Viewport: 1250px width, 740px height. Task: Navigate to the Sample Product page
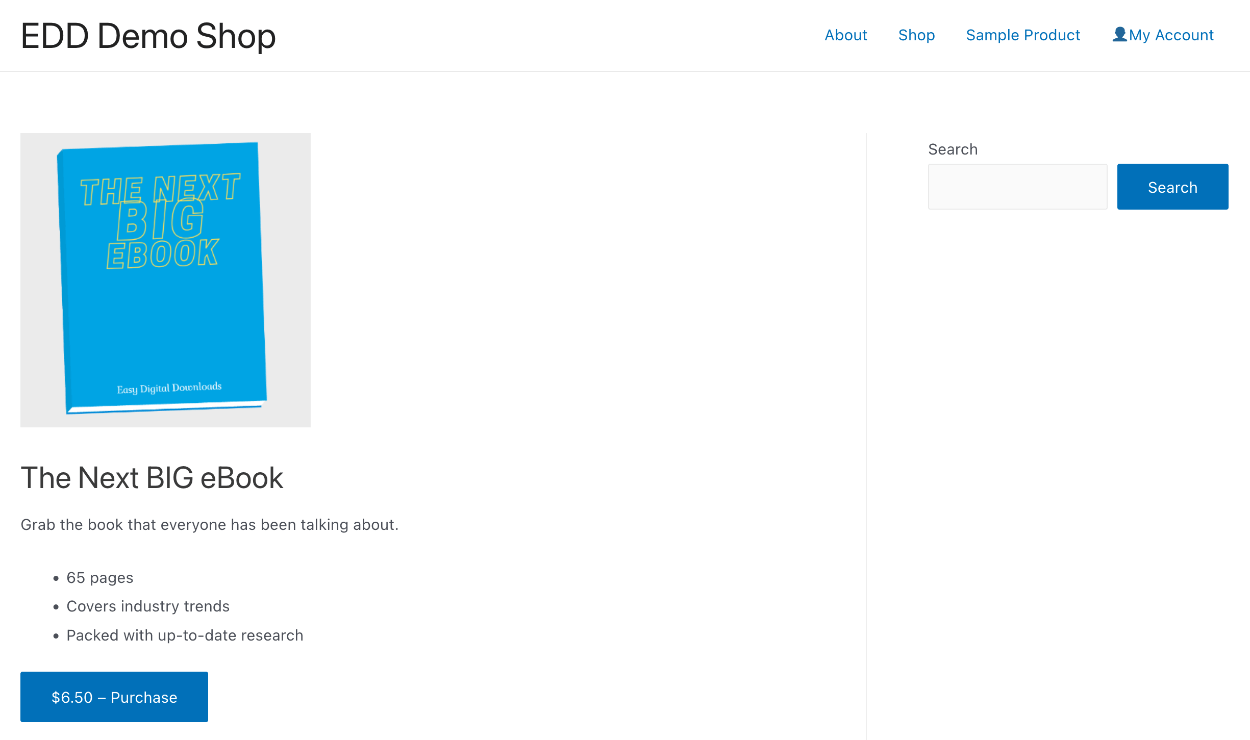1022,35
